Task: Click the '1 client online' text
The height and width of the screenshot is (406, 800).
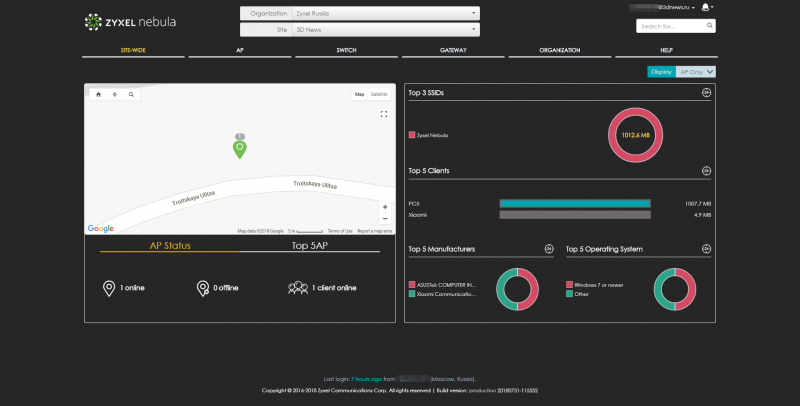Action: [334, 288]
